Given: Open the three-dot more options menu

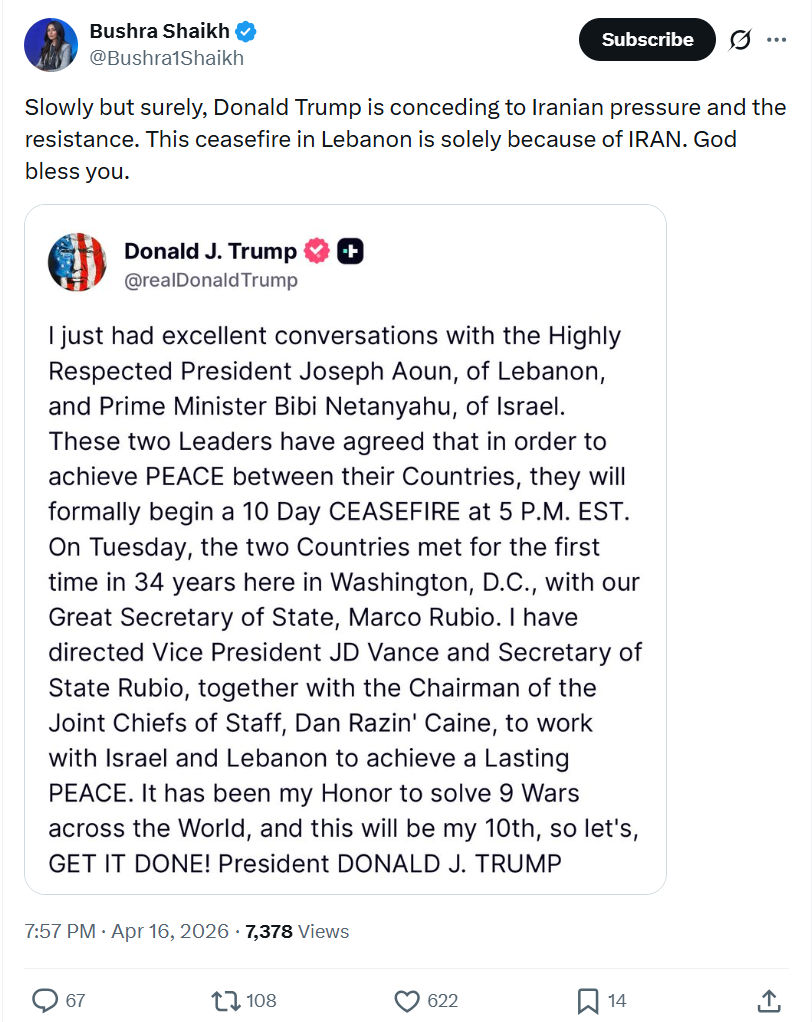Looking at the screenshot, I should [x=776, y=40].
